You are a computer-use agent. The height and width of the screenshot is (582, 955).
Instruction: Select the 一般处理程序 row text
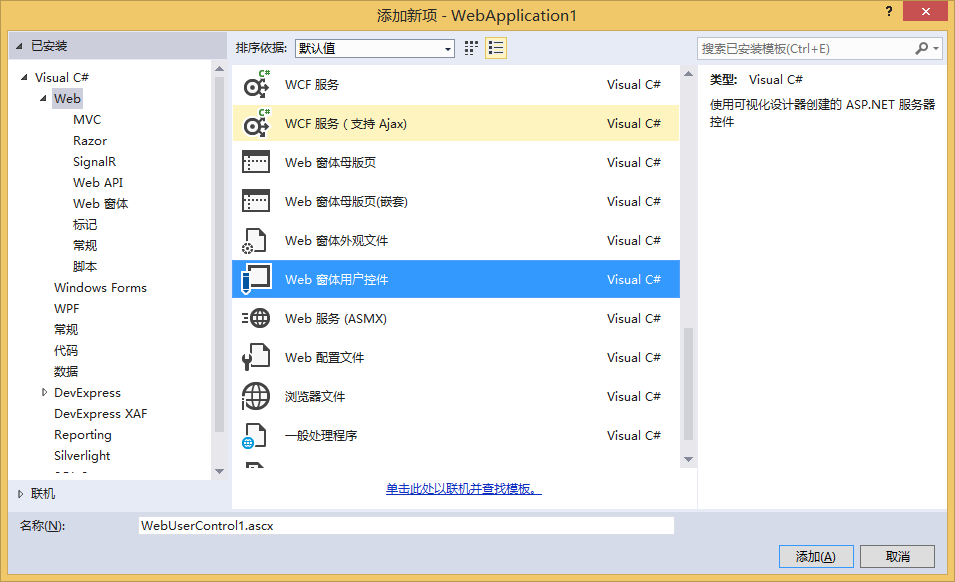point(321,435)
